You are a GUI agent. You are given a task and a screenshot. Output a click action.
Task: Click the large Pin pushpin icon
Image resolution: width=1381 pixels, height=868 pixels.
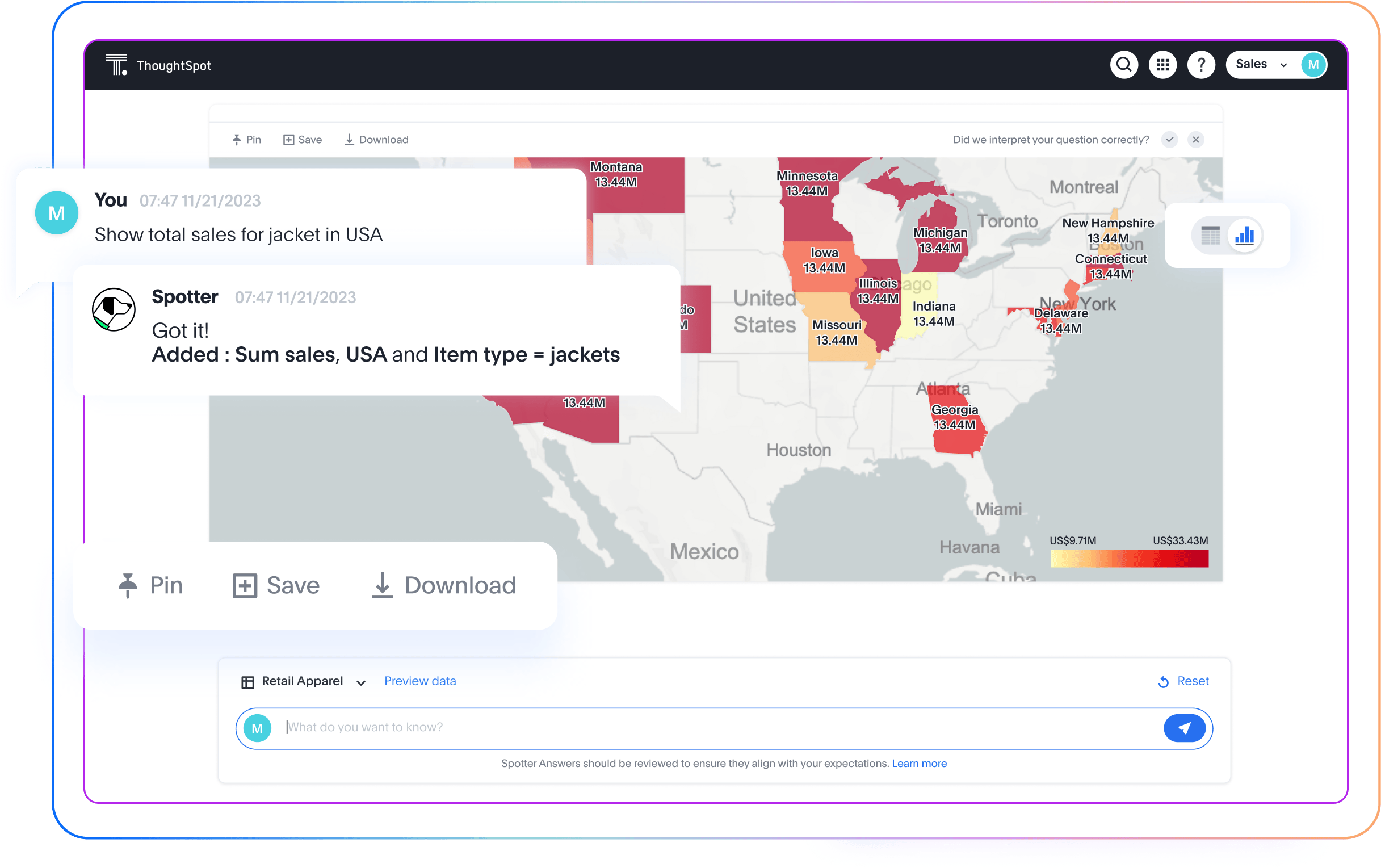[x=128, y=585]
